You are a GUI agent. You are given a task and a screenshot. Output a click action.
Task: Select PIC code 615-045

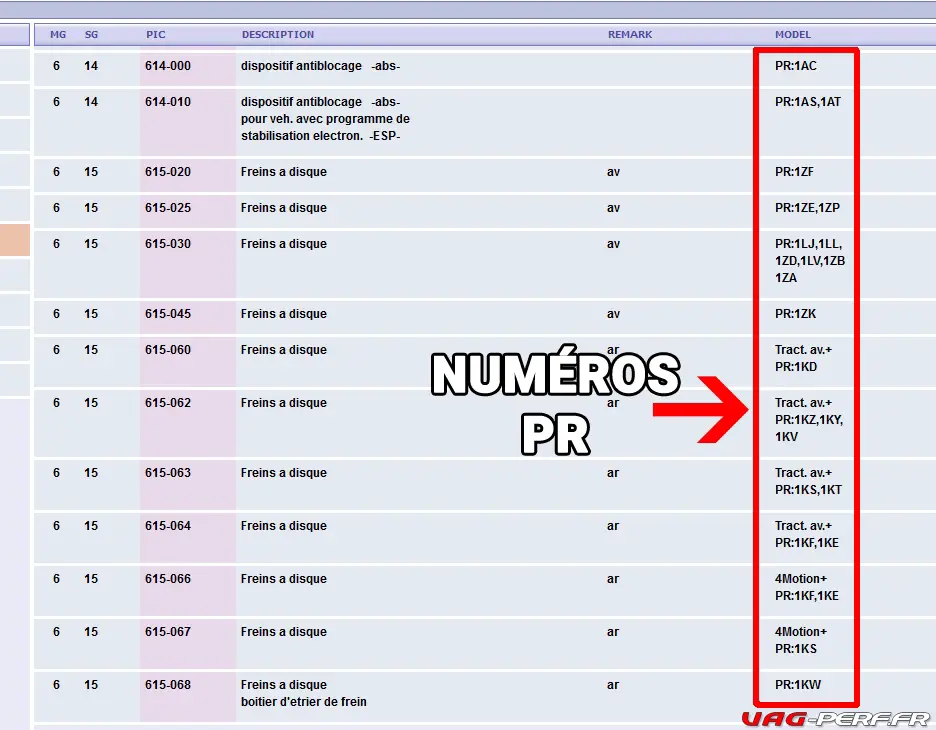168,314
